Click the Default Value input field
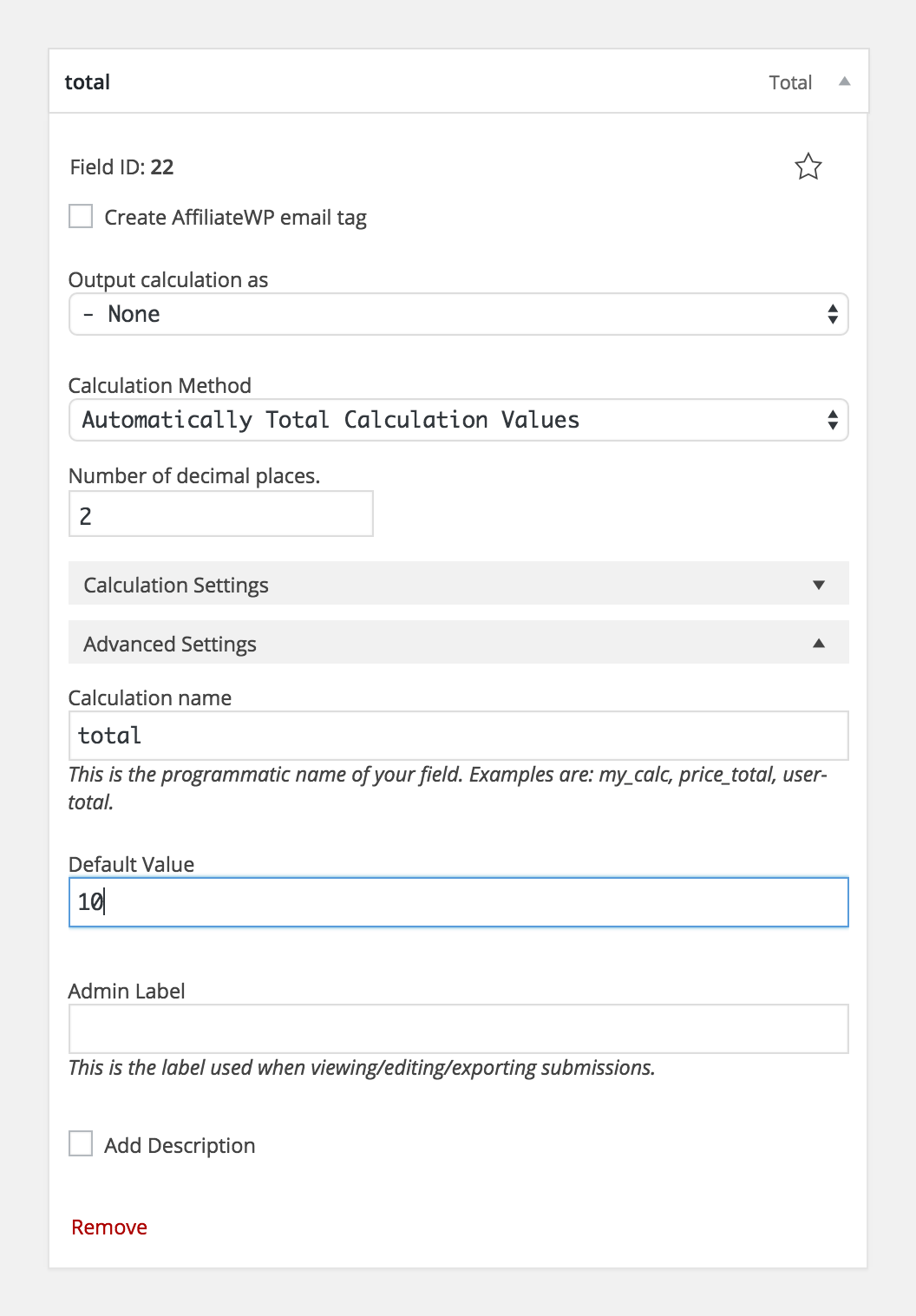This screenshot has height=1316, width=916. click(458, 902)
